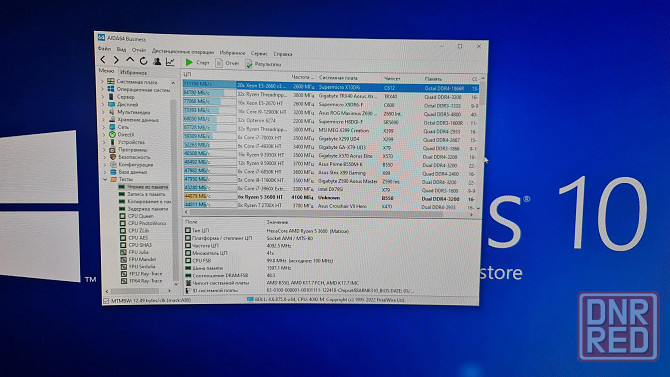Click the Отчёт document icon in toolbar
The width and height of the screenshot is (670, 377).
point(219,63)
